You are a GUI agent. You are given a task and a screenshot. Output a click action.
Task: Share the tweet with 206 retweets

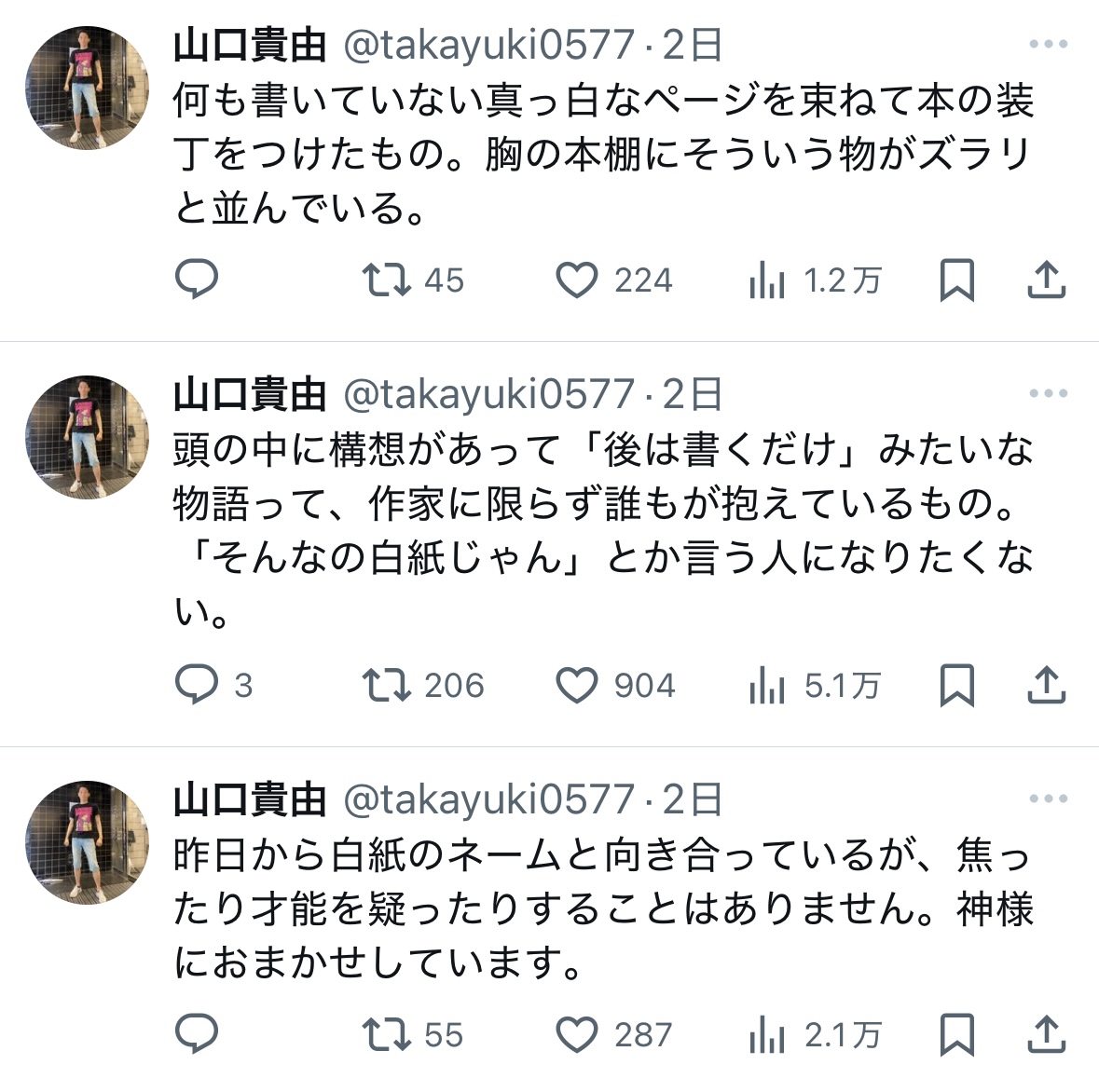point(1046,685)
